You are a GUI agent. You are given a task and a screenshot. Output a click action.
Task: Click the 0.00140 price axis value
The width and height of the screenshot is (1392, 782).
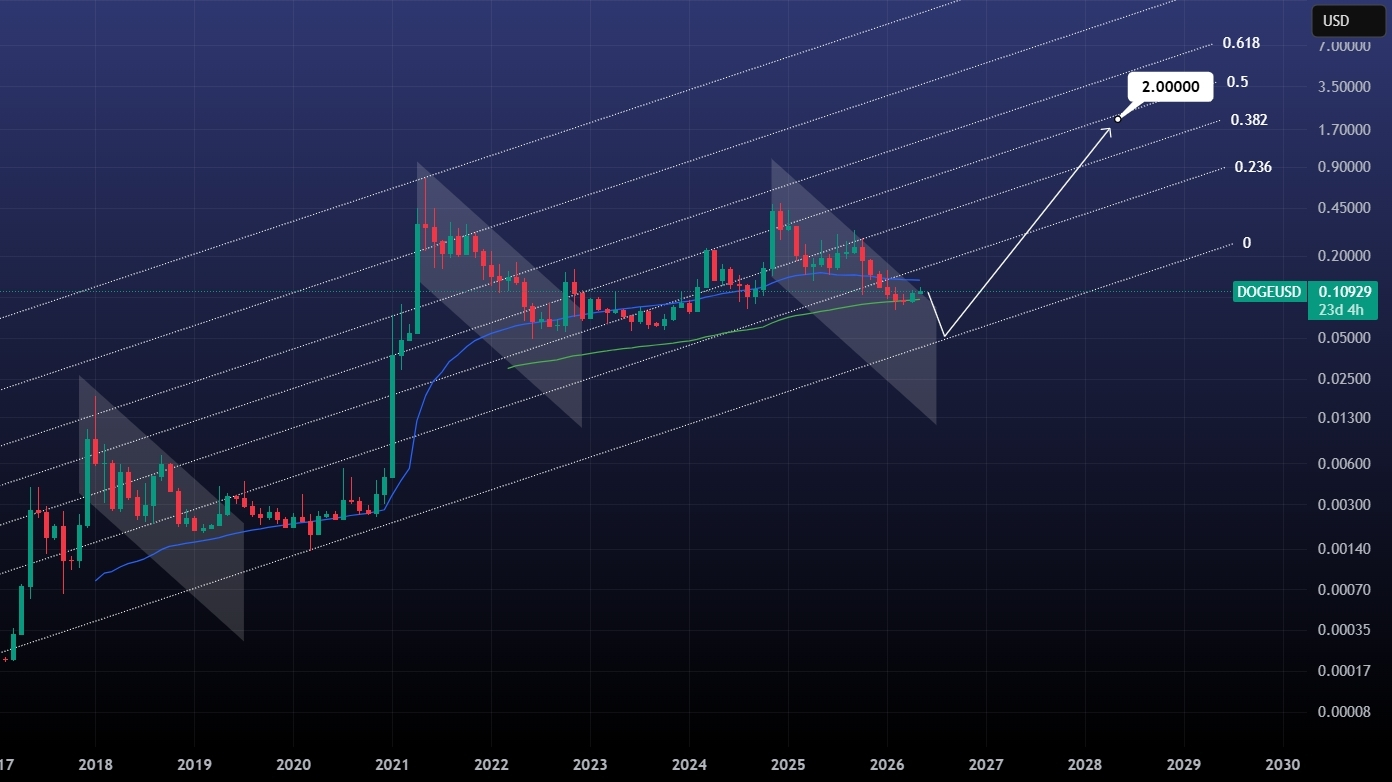coord(1344,549)
